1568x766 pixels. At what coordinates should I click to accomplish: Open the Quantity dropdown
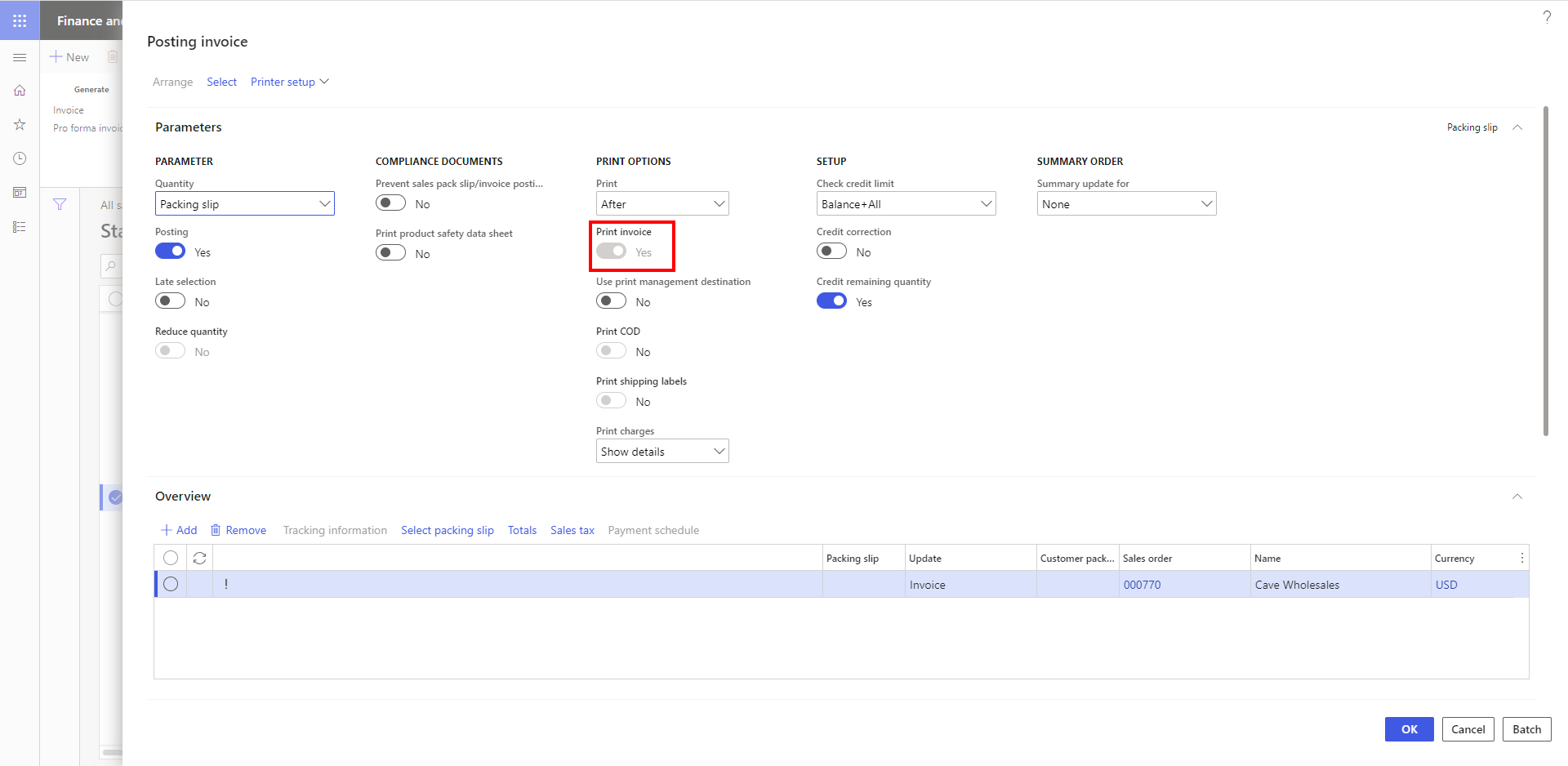[x=245, y=203]
